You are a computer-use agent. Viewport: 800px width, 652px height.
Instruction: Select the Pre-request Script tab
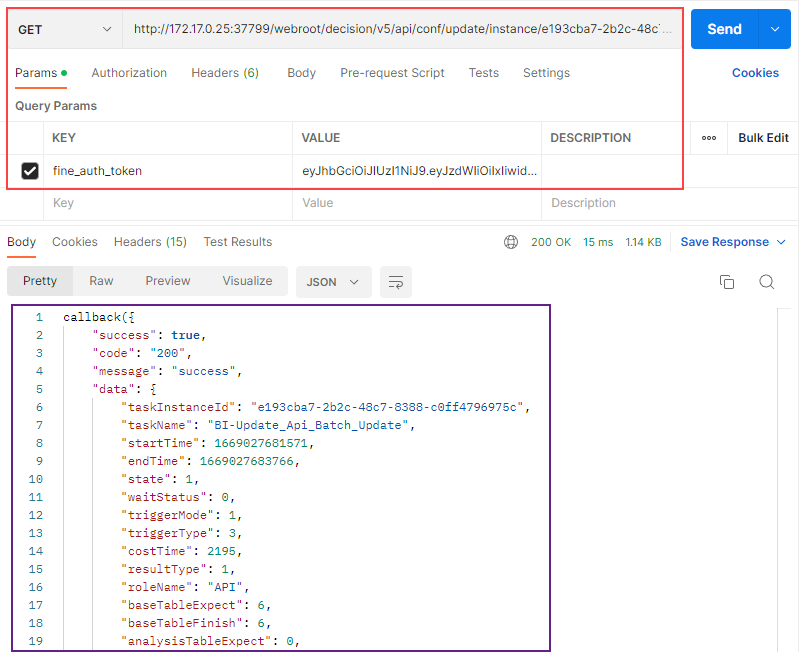(x=392, y=73)
